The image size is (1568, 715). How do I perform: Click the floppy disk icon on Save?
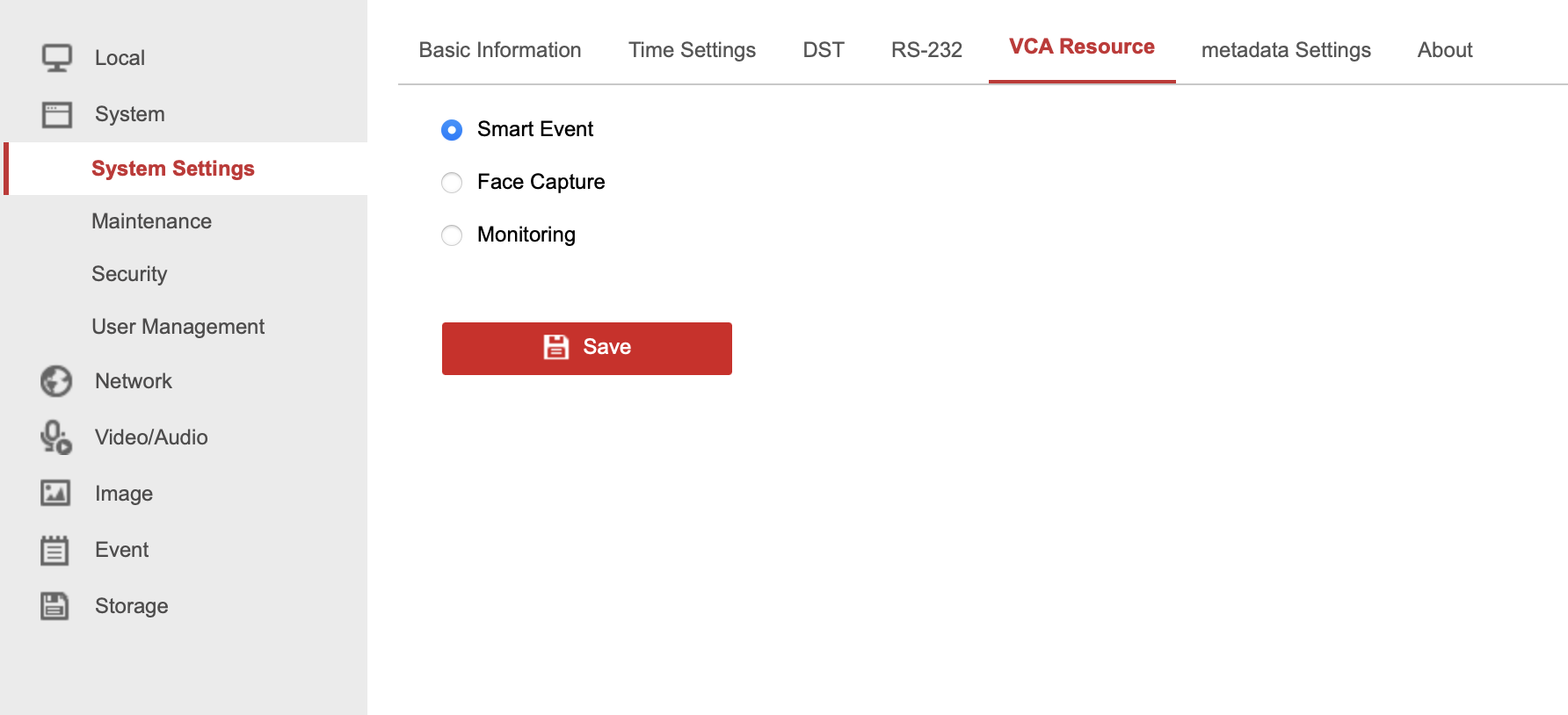[x=555, y=347]
